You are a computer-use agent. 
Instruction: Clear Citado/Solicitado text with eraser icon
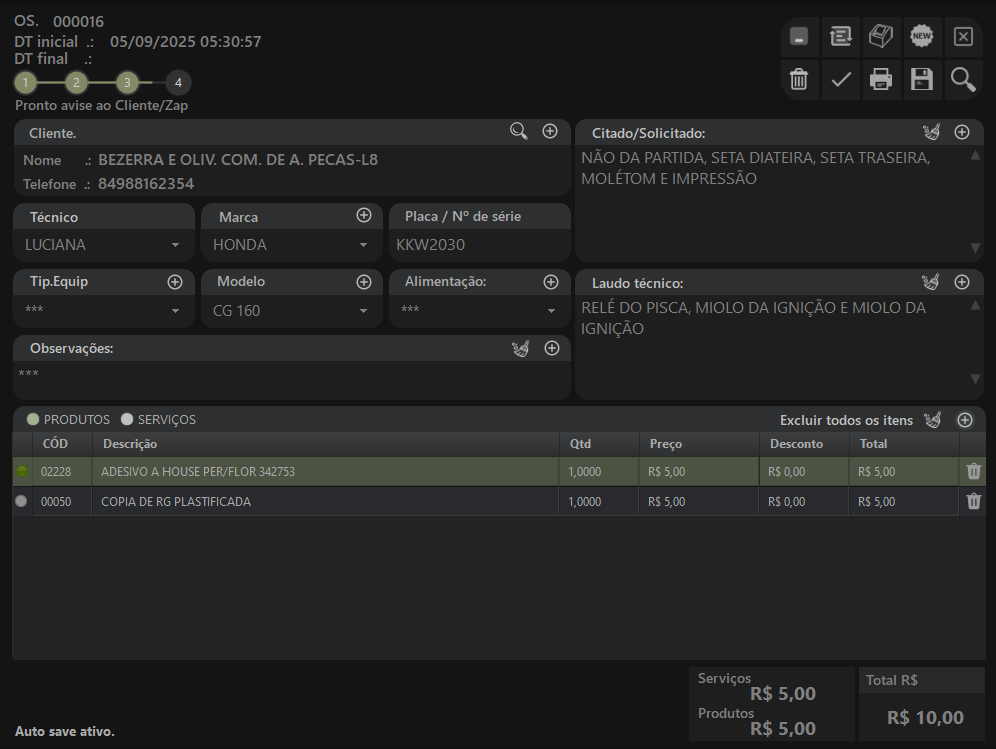click(931, 132)
